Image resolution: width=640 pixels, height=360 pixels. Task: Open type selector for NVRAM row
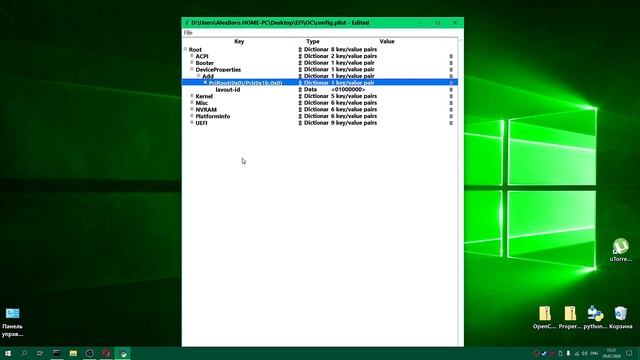300,109
